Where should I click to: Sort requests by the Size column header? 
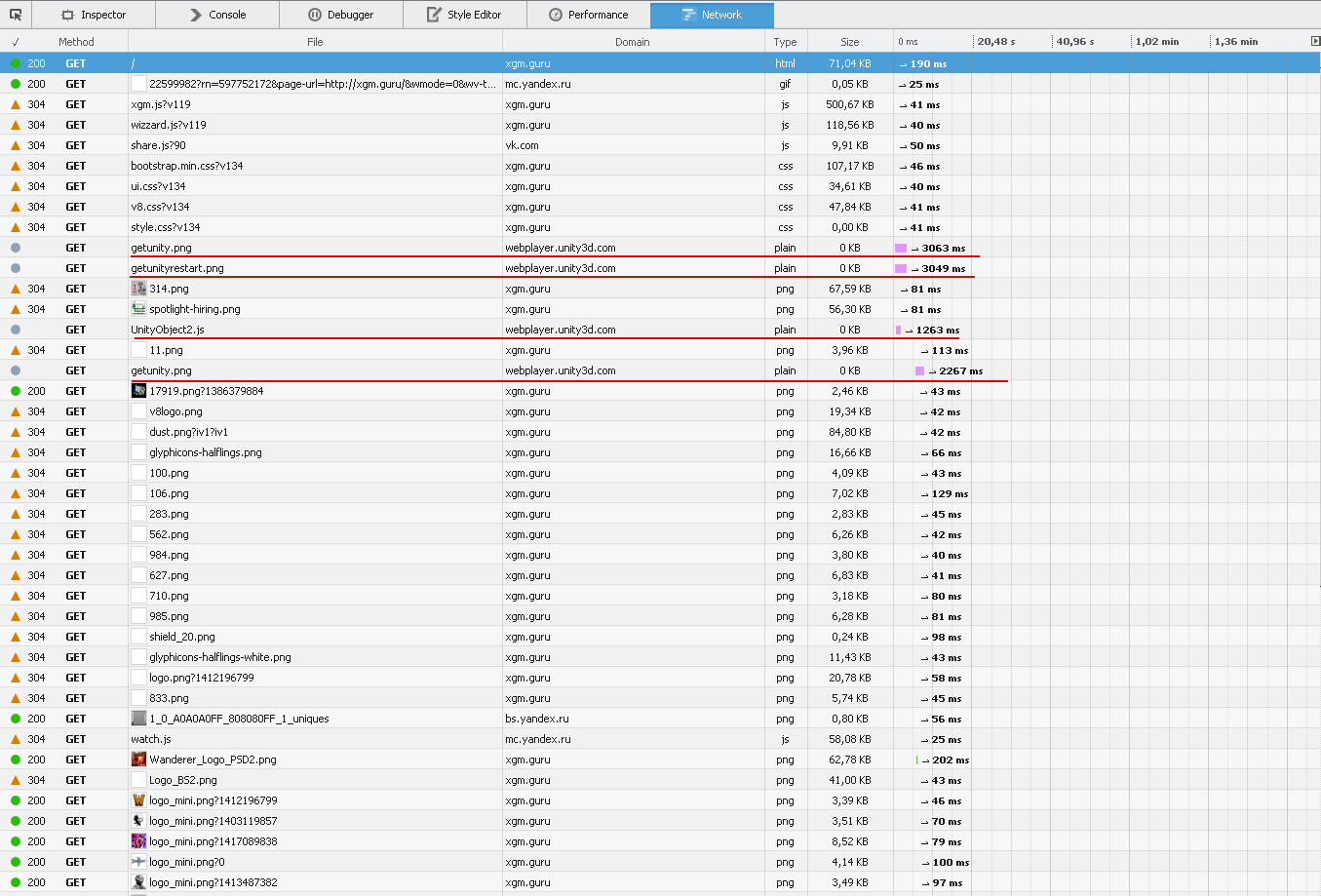point(850,42)
